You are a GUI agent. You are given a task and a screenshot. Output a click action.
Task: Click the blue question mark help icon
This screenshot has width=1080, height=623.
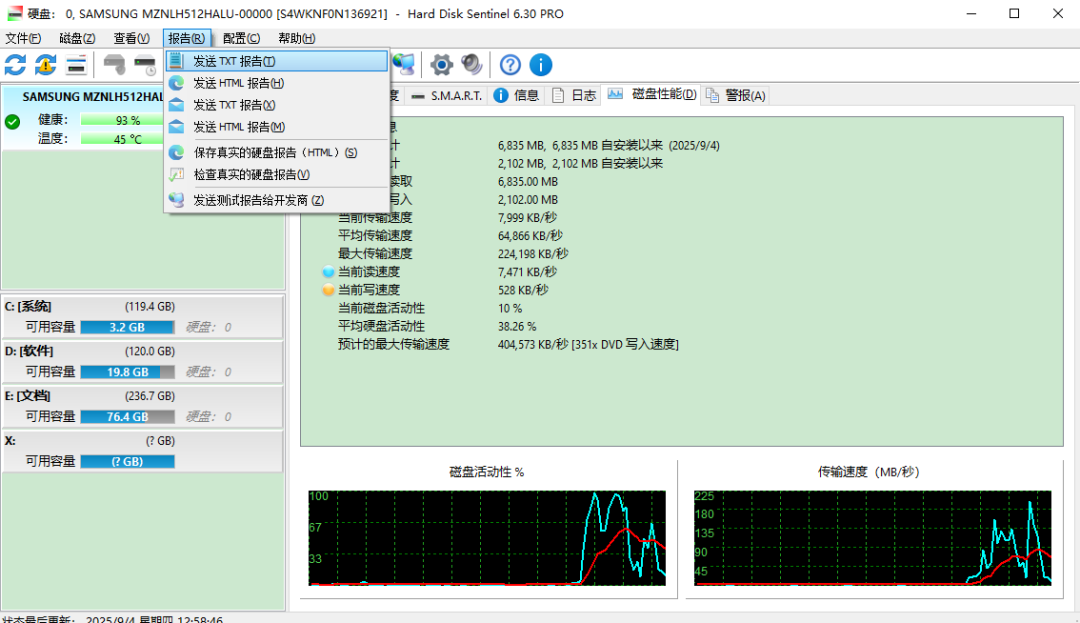pyautogui.click(x=510, y=65)
